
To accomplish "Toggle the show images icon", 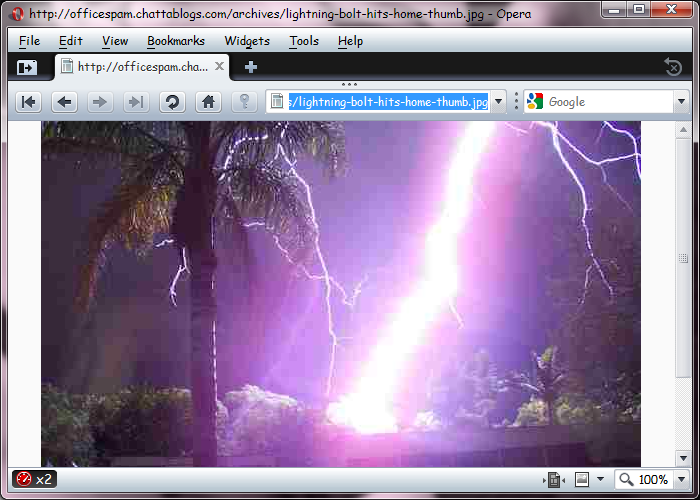I will 582,479.
